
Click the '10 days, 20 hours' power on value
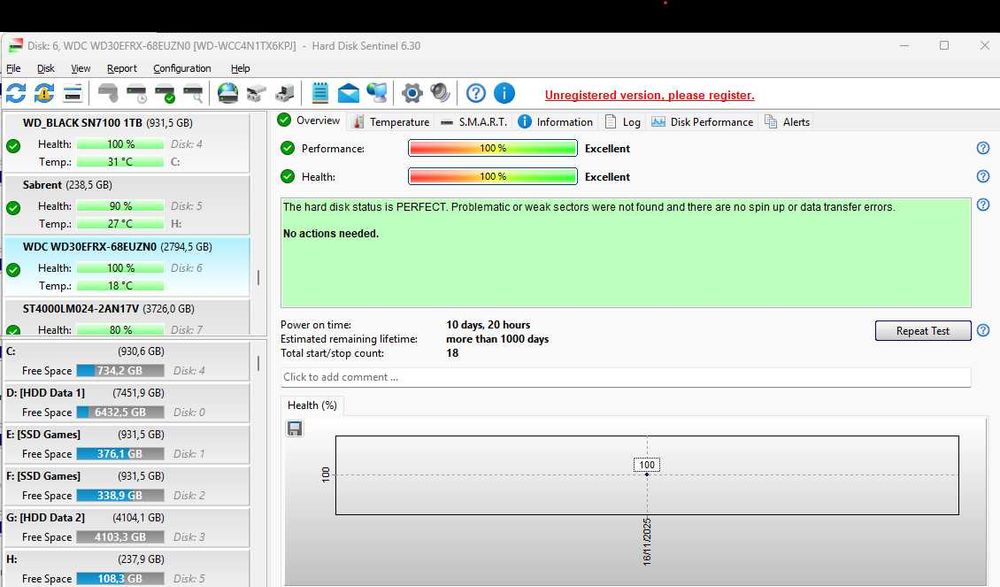[488, 325]
